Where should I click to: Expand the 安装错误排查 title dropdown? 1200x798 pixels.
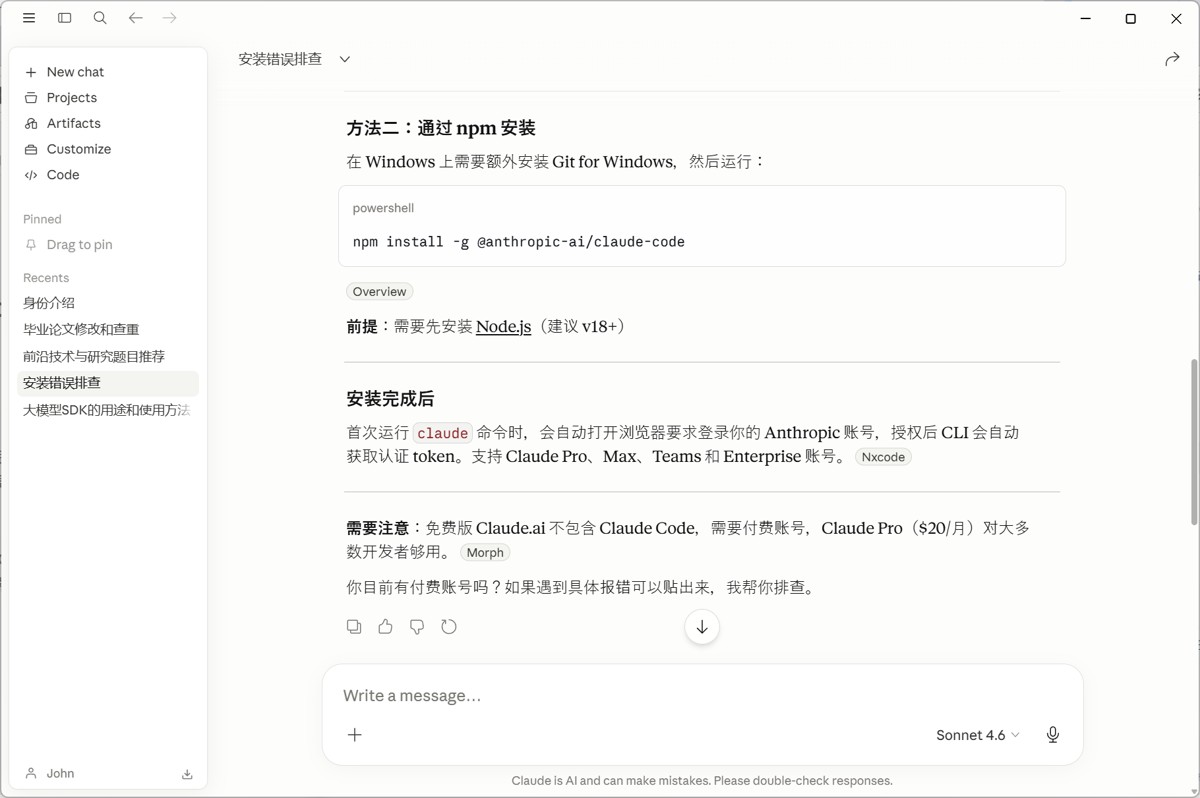pyautogui.click(x=345, y=59)
